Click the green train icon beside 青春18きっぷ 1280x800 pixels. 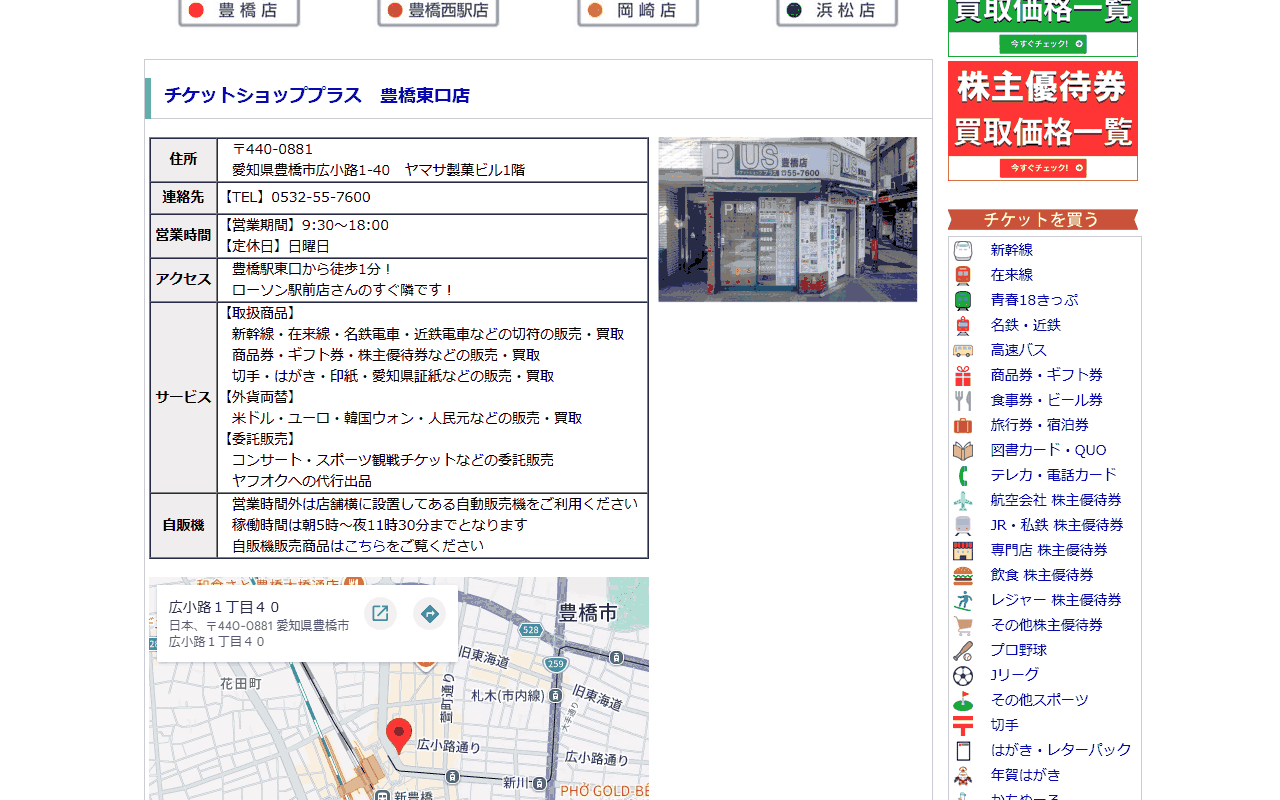pos(963,300)
